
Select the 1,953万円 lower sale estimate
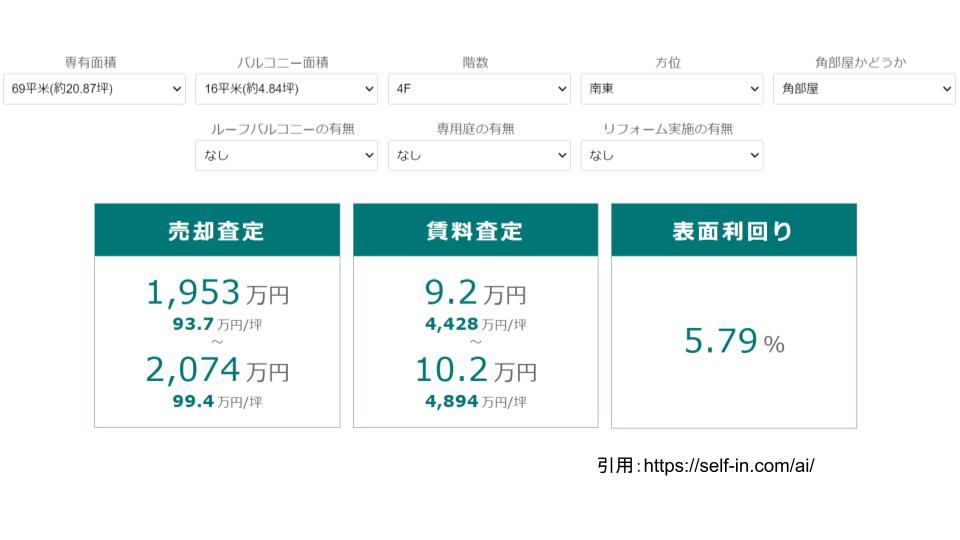pyautogui.click(x=217, y=293)
